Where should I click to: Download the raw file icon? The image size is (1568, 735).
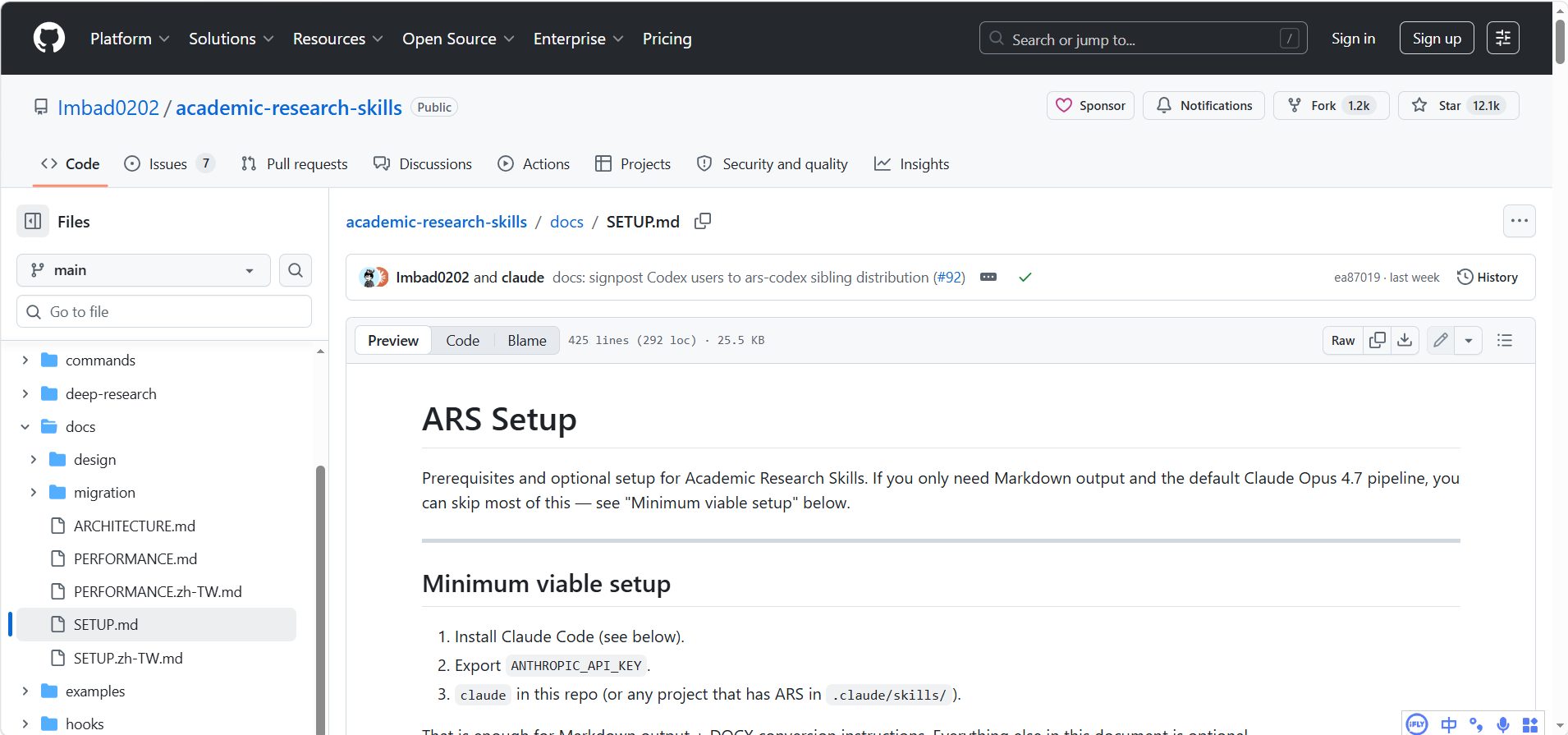1405,340
